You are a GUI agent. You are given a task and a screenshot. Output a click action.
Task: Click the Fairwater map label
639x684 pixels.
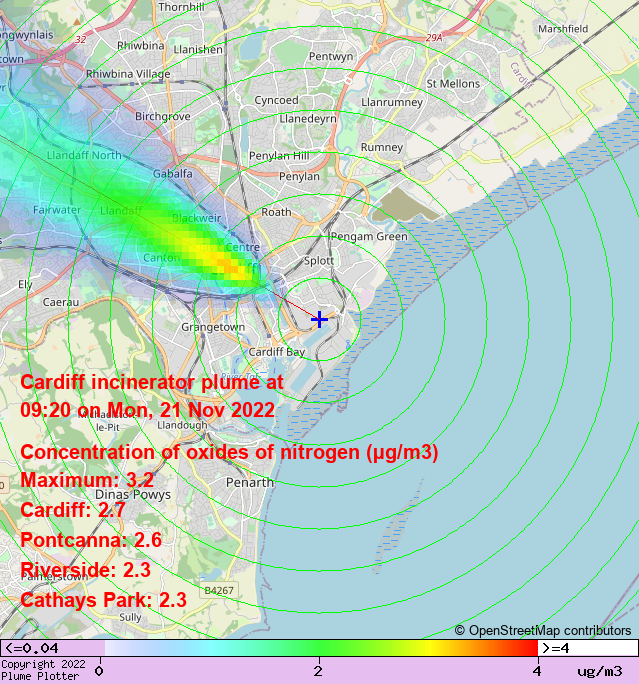[57, 210]
